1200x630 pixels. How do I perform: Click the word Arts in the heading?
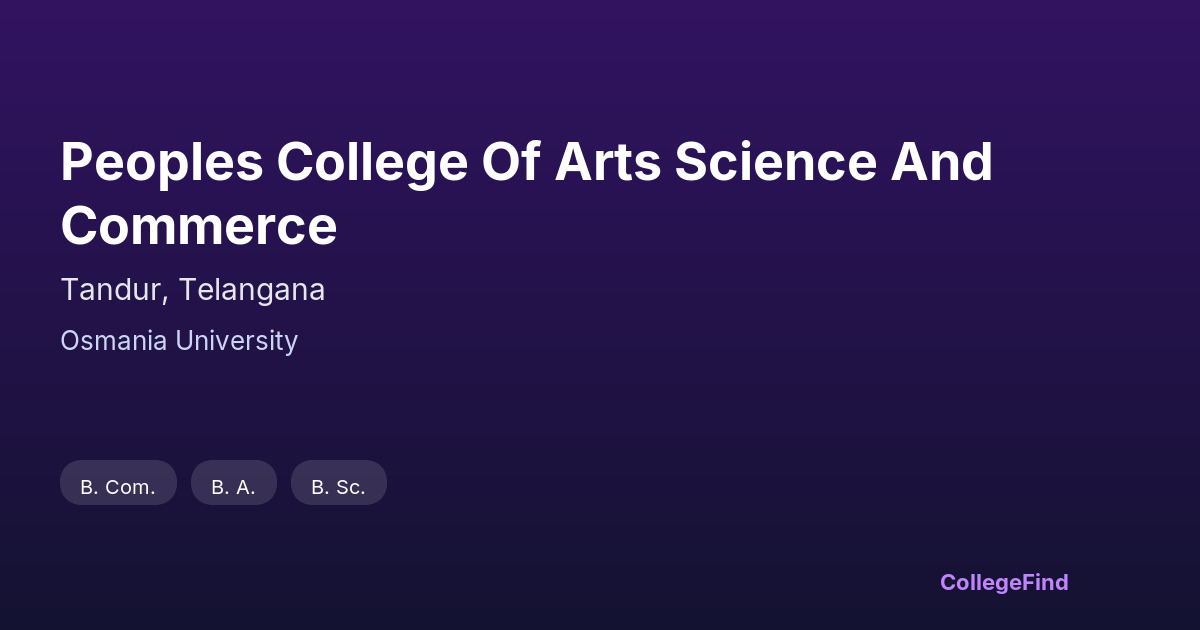pos(608,162)
